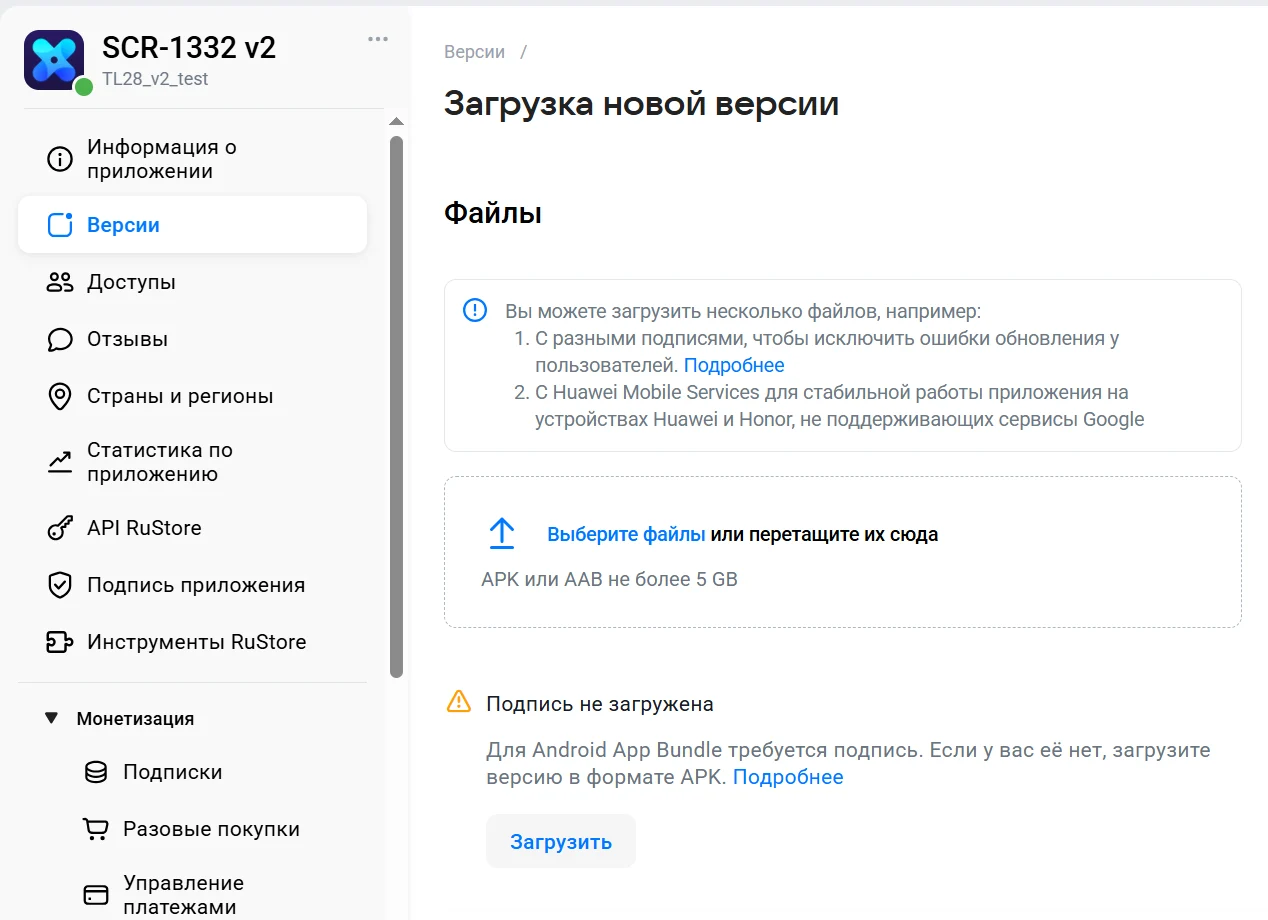Viewport: 1268px width, 920px height.
Task: Go to Отзывы in sidebar
Action: tap(192, 339)
